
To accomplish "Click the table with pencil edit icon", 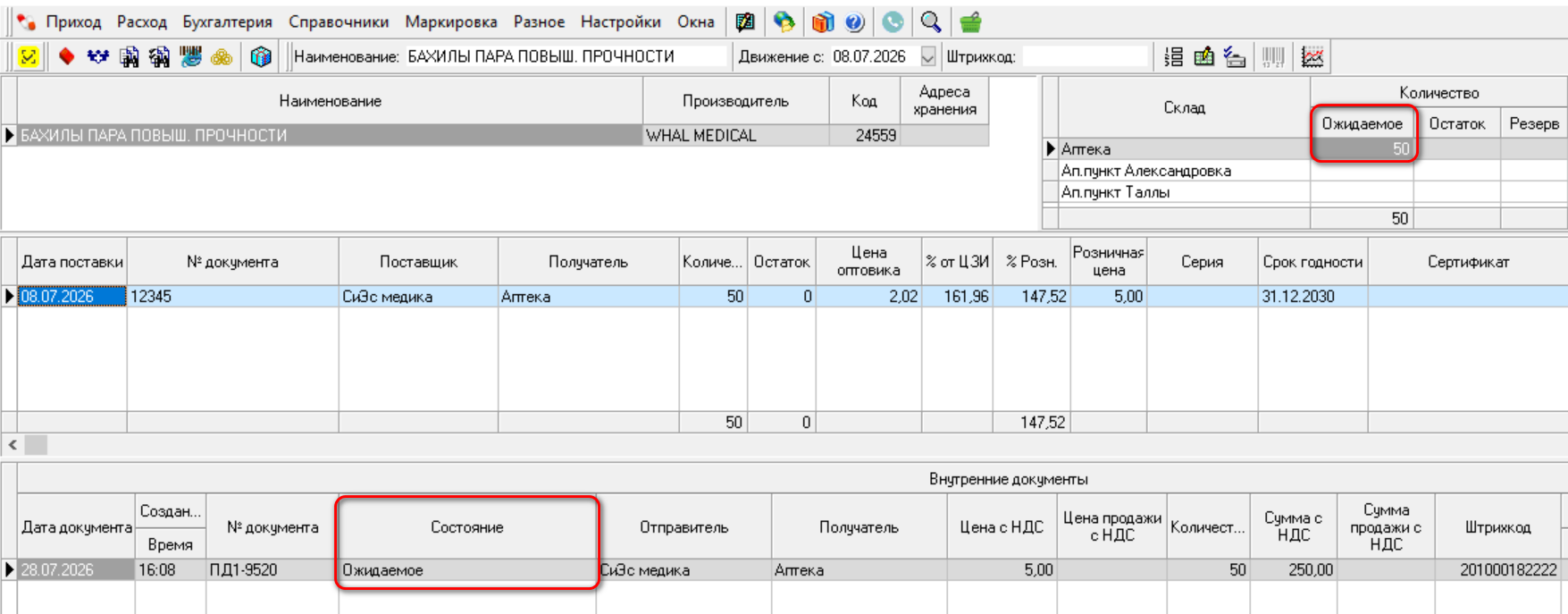I will [1204, 57].
